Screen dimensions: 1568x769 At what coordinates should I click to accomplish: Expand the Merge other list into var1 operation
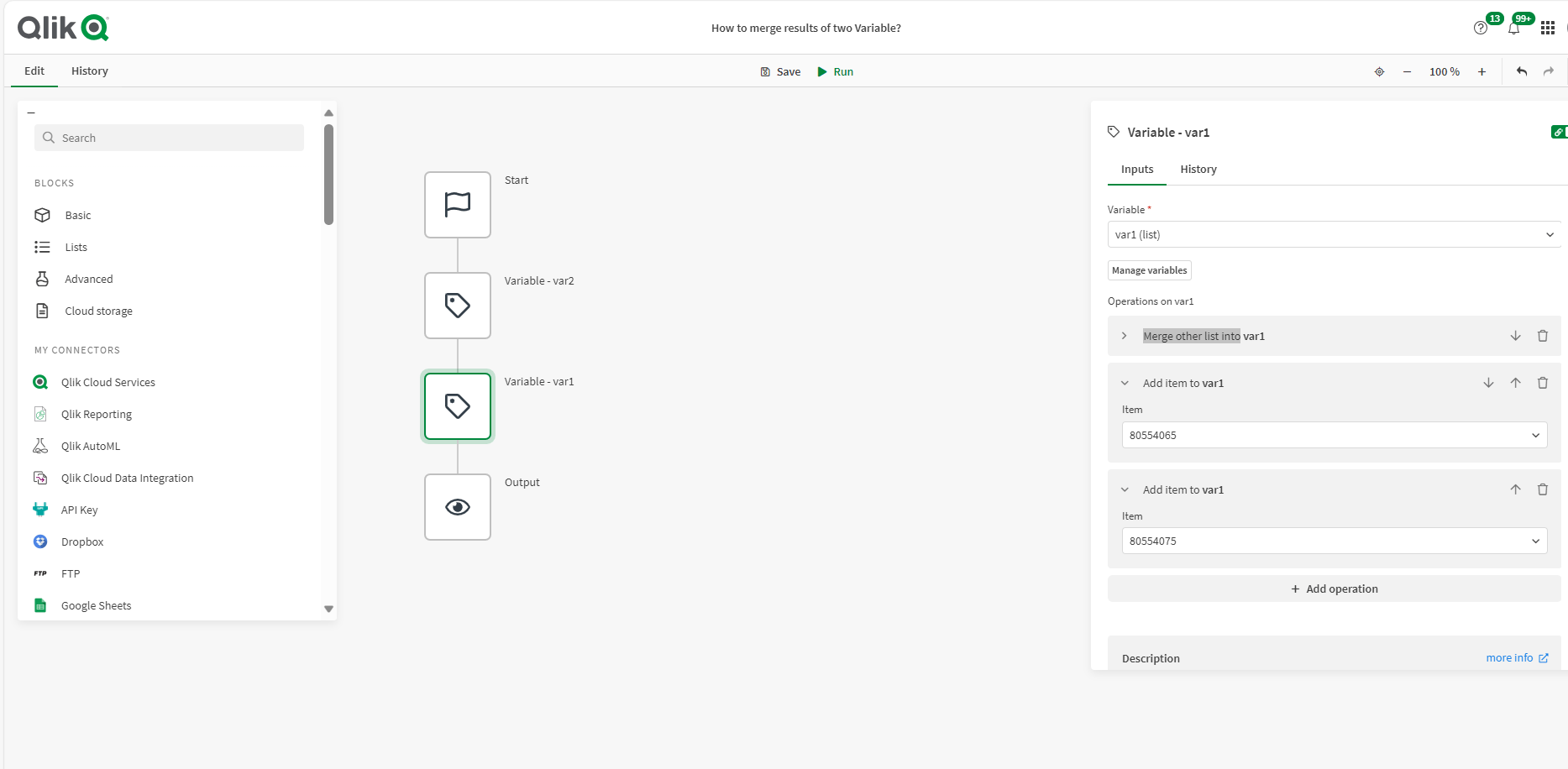click(x=1125, y=336)
